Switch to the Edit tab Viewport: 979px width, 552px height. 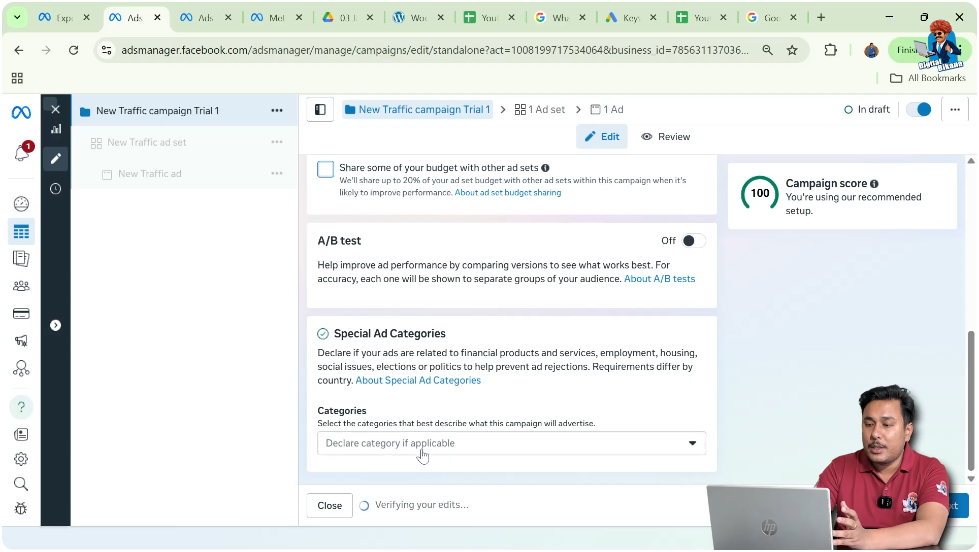[x=602, y=137]
